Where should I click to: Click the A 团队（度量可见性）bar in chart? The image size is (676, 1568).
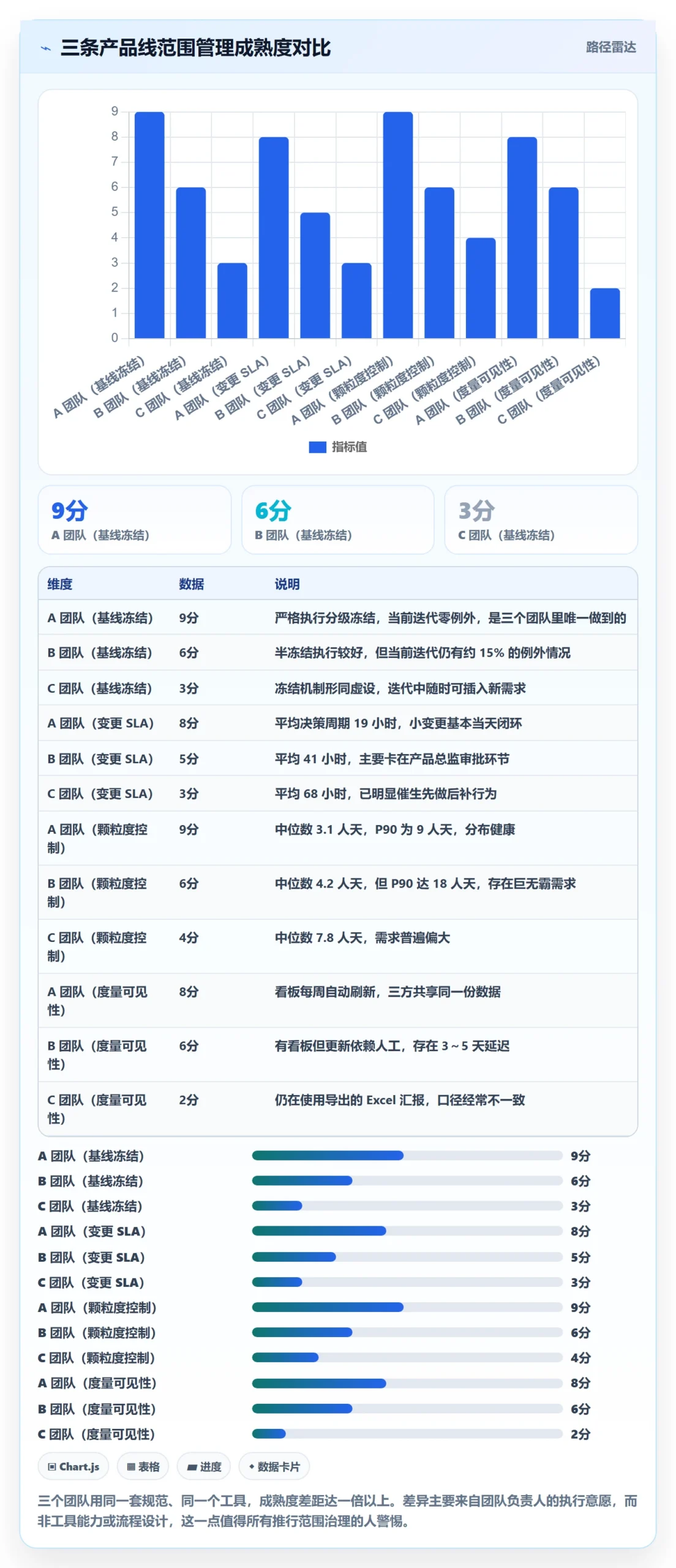coord(522,238)
